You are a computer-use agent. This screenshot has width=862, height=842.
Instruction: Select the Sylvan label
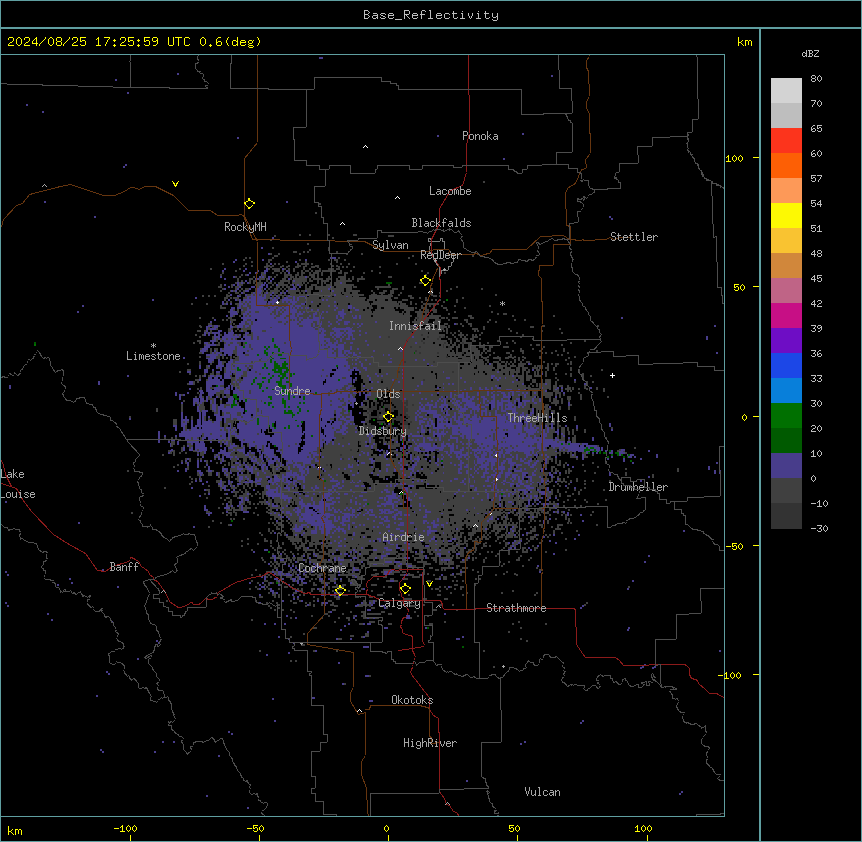point(390,245)
